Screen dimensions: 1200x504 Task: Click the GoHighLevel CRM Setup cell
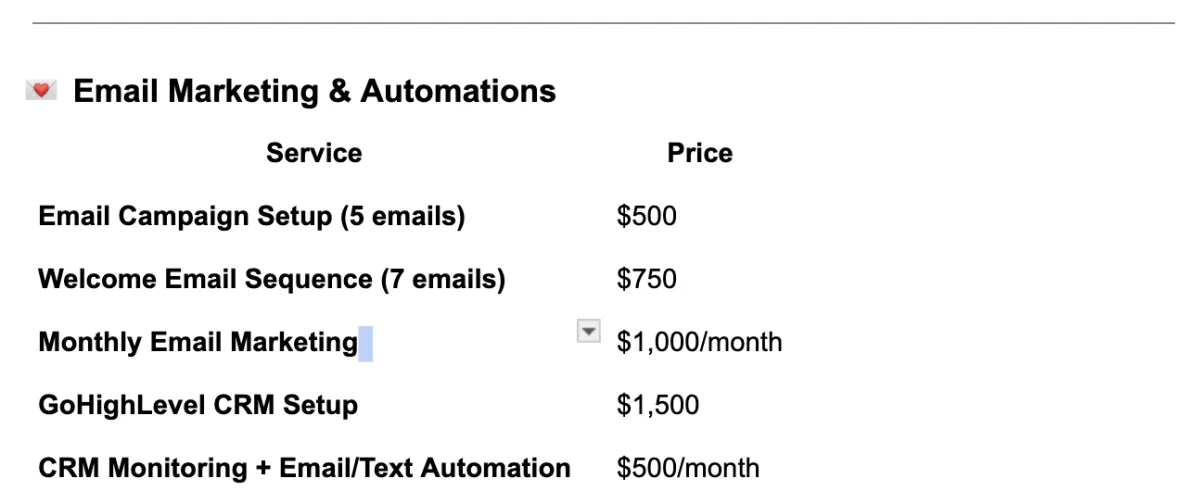(x=198, y=405)
